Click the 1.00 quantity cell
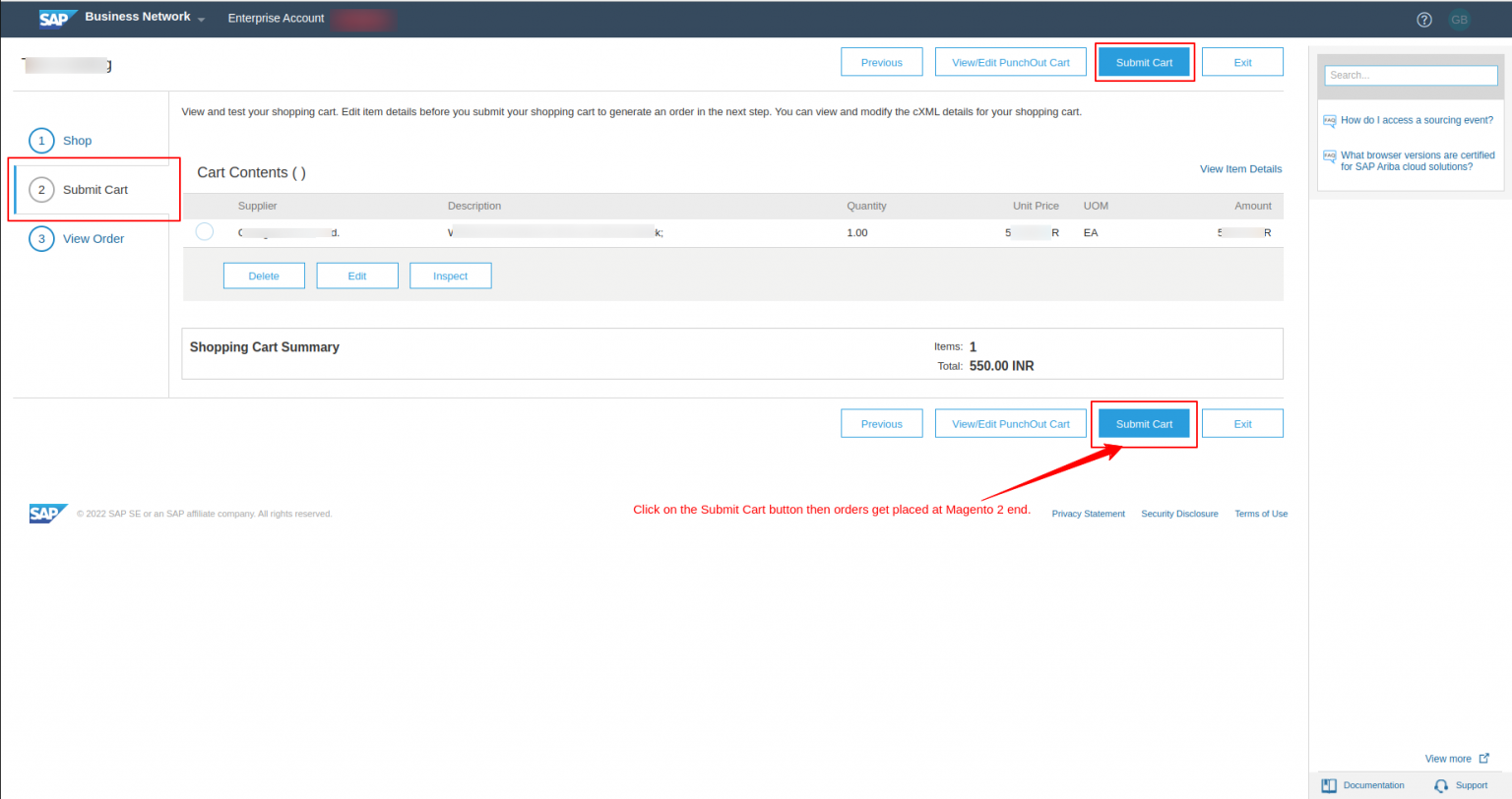This screenshot has height=799, width=1512. coord(857,233)
